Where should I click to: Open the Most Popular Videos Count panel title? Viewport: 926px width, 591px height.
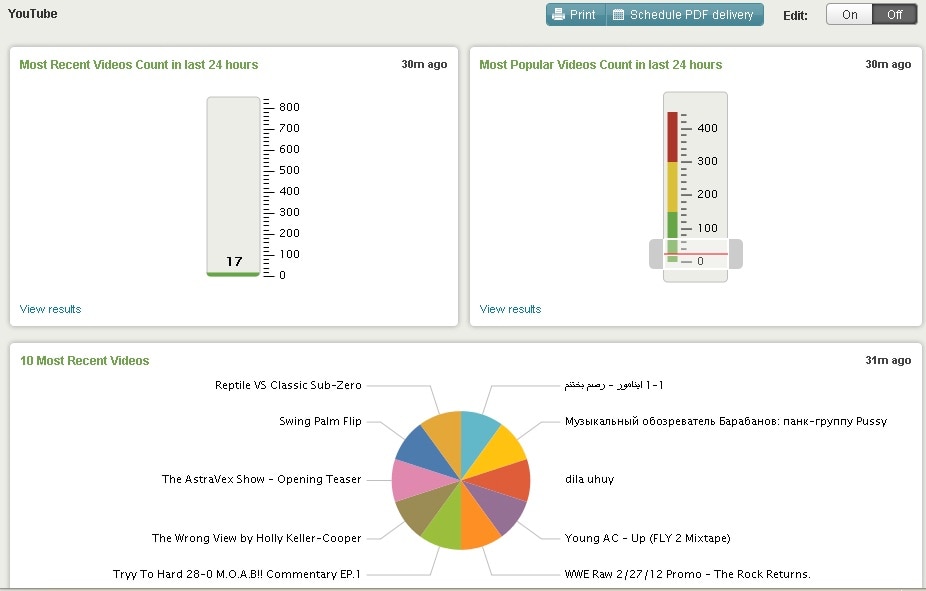coord(600,65)
